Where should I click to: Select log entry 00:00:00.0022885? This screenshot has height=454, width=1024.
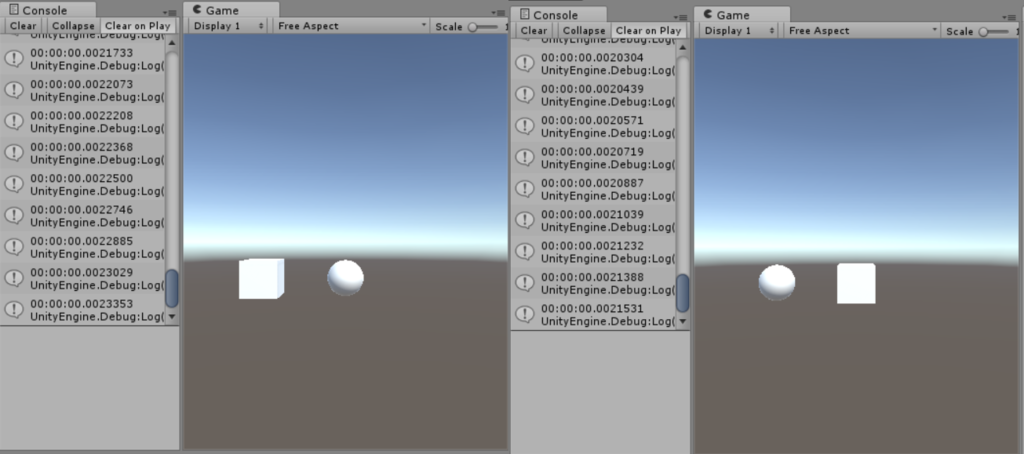point(83,247)
